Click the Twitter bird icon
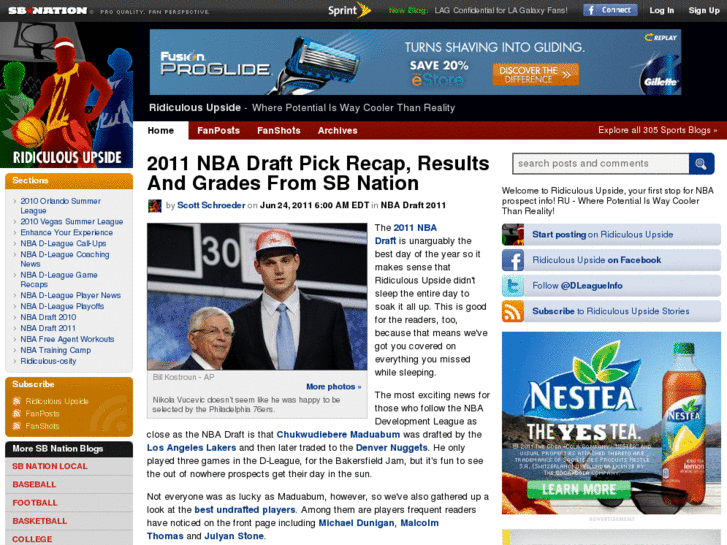The height and width of the screenshot is (545, 727). (513, 285)
